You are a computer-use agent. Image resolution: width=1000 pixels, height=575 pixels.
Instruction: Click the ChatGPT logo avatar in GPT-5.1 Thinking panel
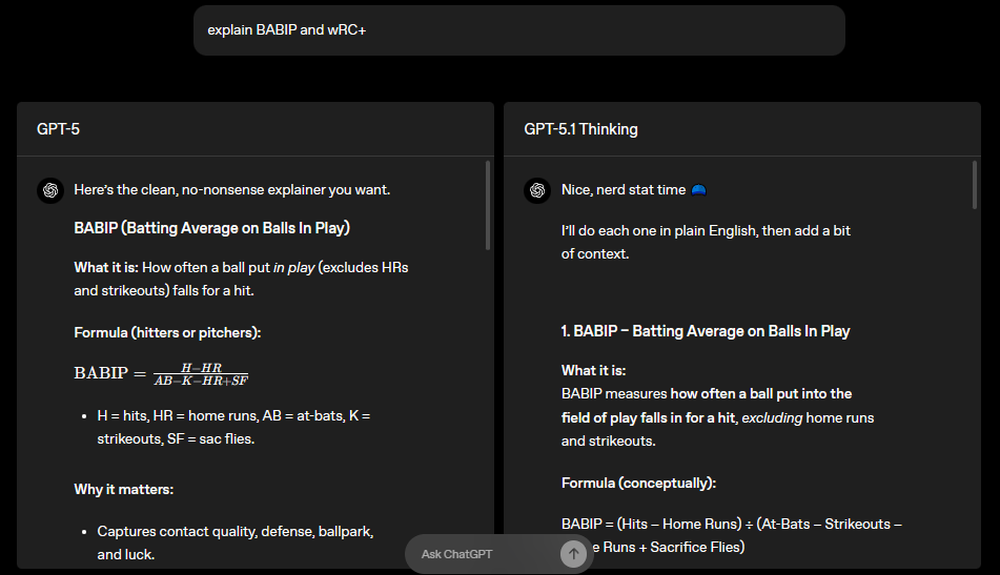point(537,190)
